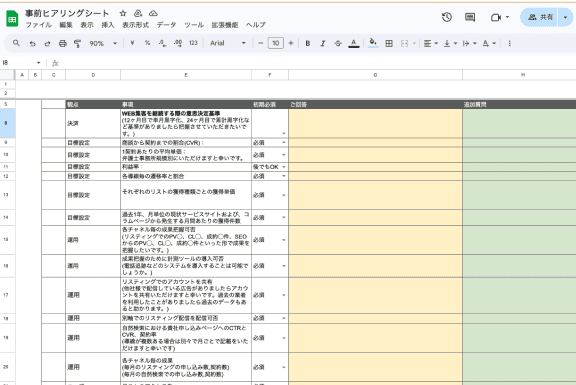Format as percent

point(147,43)
